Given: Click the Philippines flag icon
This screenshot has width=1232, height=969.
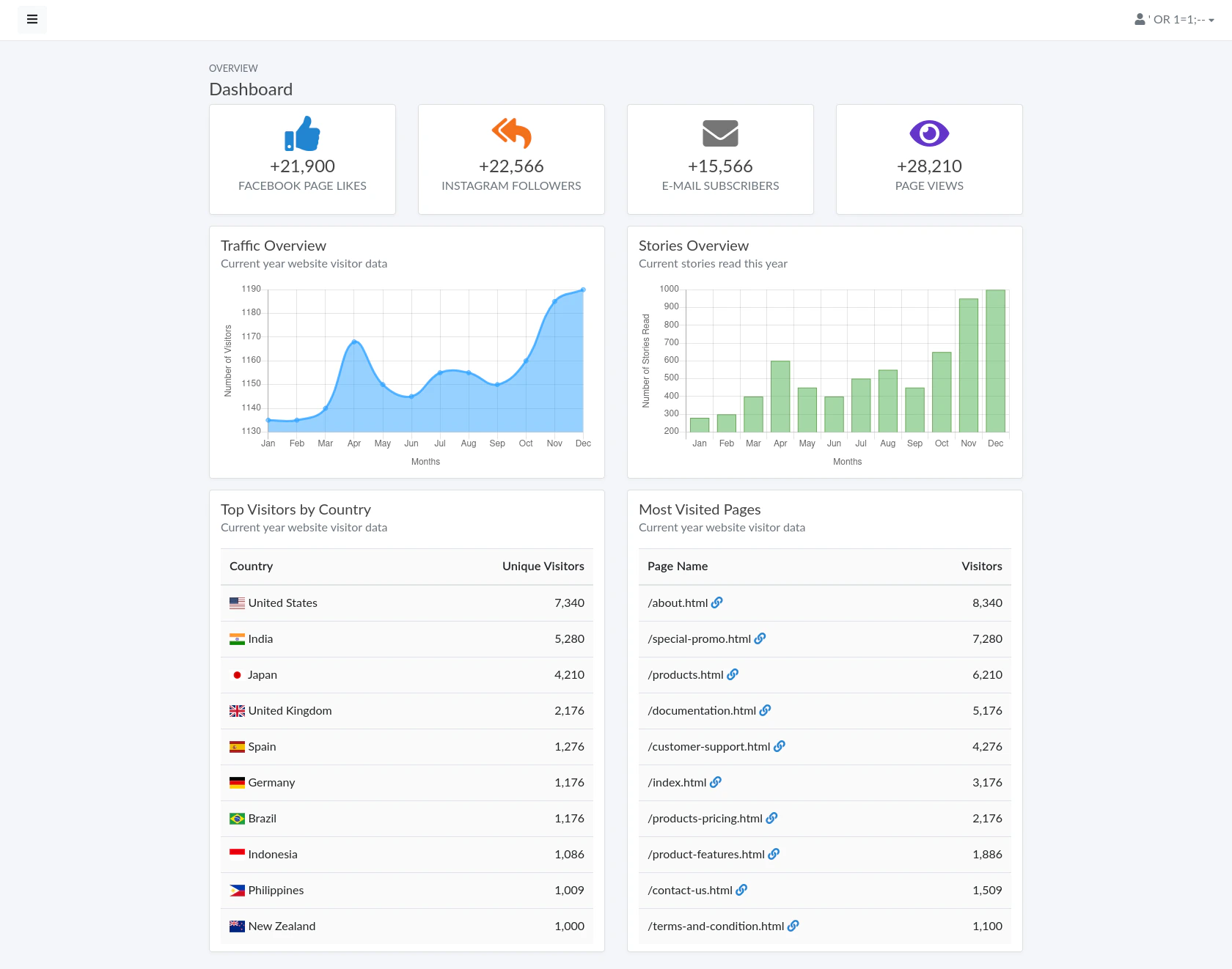Looking at the screenshot, I should coord(237,891).
